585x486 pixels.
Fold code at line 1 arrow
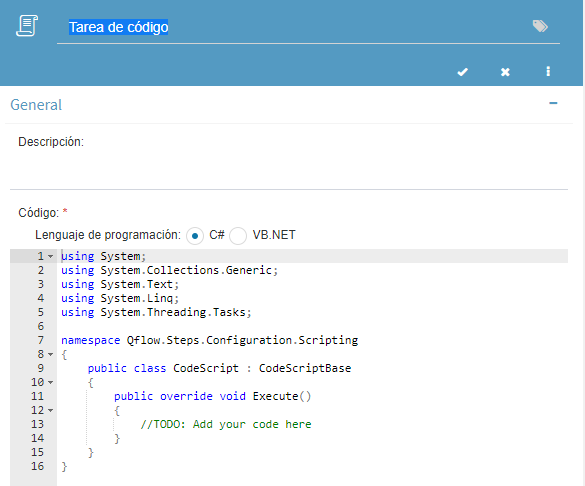coord(50,257)
